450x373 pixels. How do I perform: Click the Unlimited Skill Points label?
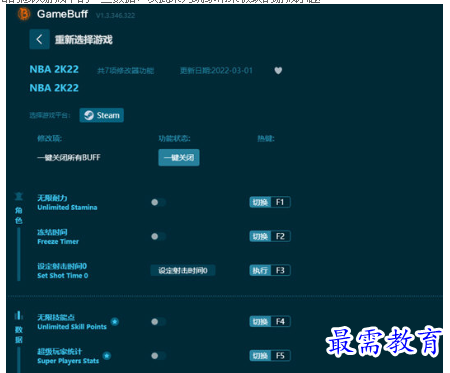[72, 327]
